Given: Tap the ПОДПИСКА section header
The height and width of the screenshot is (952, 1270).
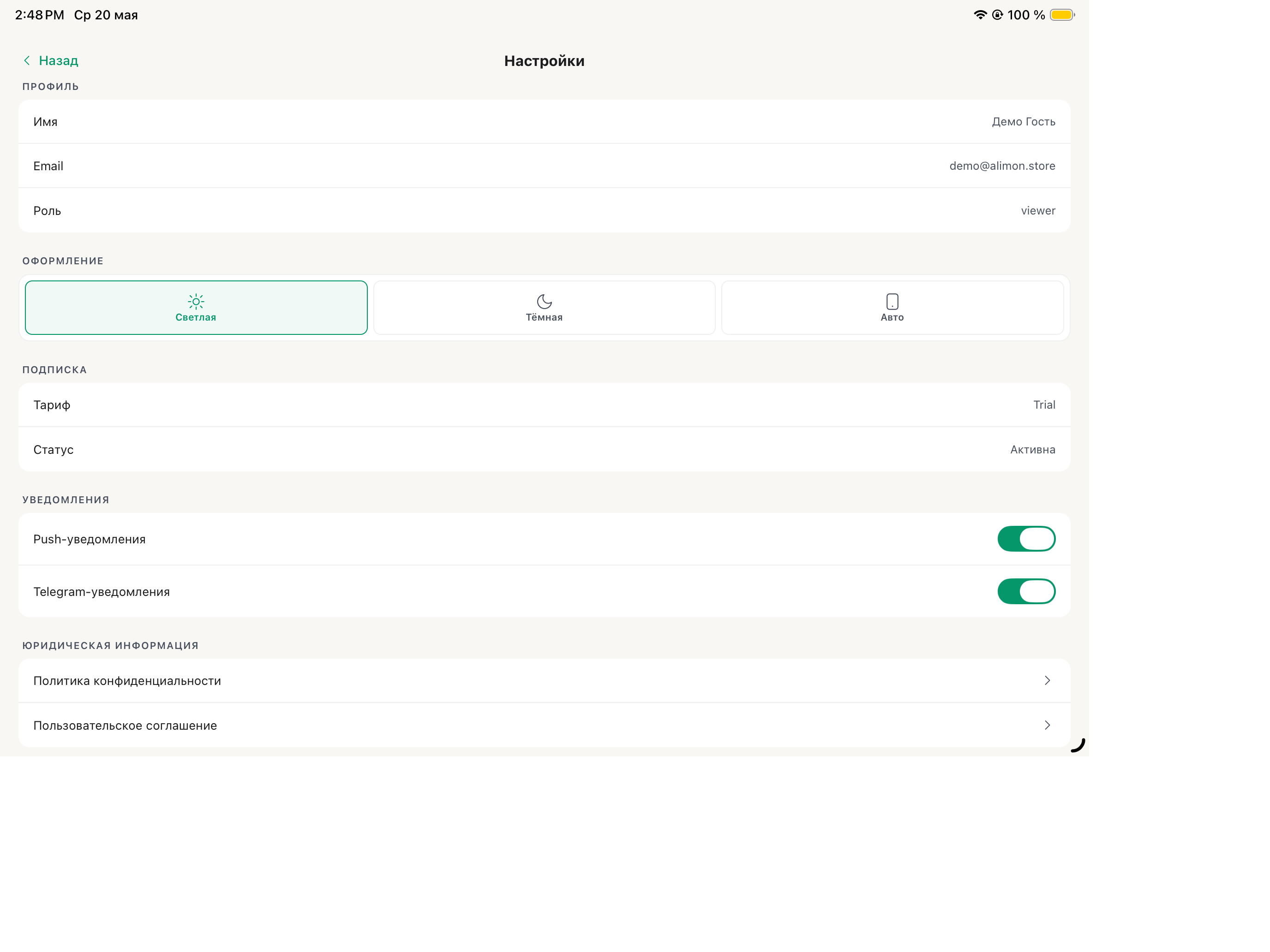Looking at the screenshot, I should [x=54, y=370].
